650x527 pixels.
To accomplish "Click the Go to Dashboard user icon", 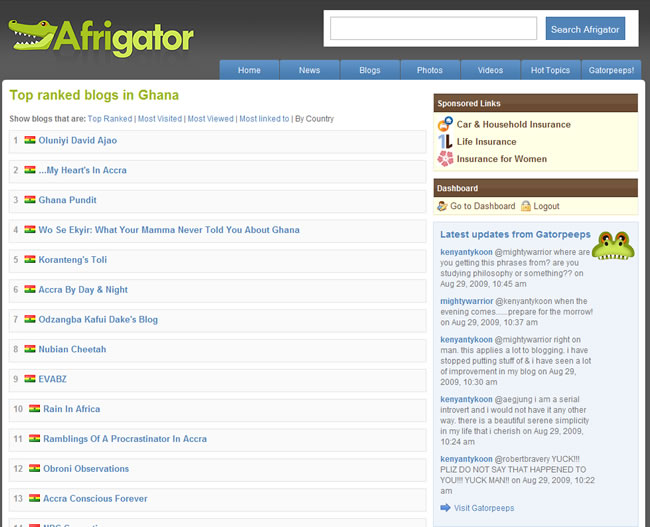I will coord(442,206).
